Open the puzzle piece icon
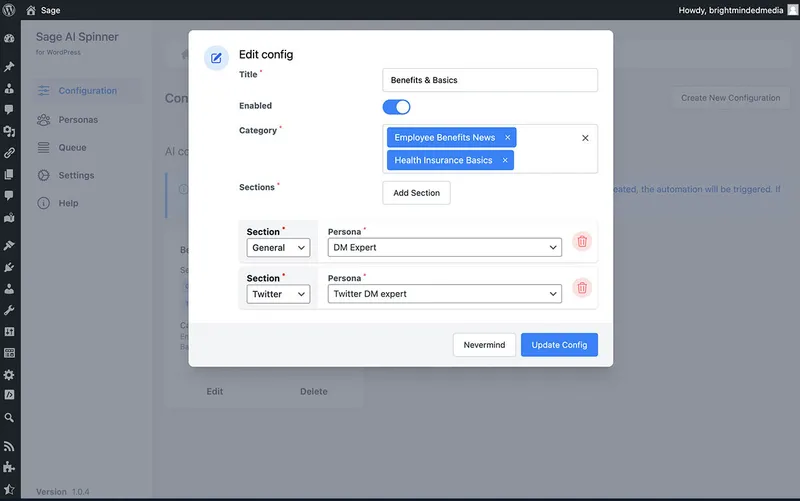The image size is (800, 501). tap(9, 467)
